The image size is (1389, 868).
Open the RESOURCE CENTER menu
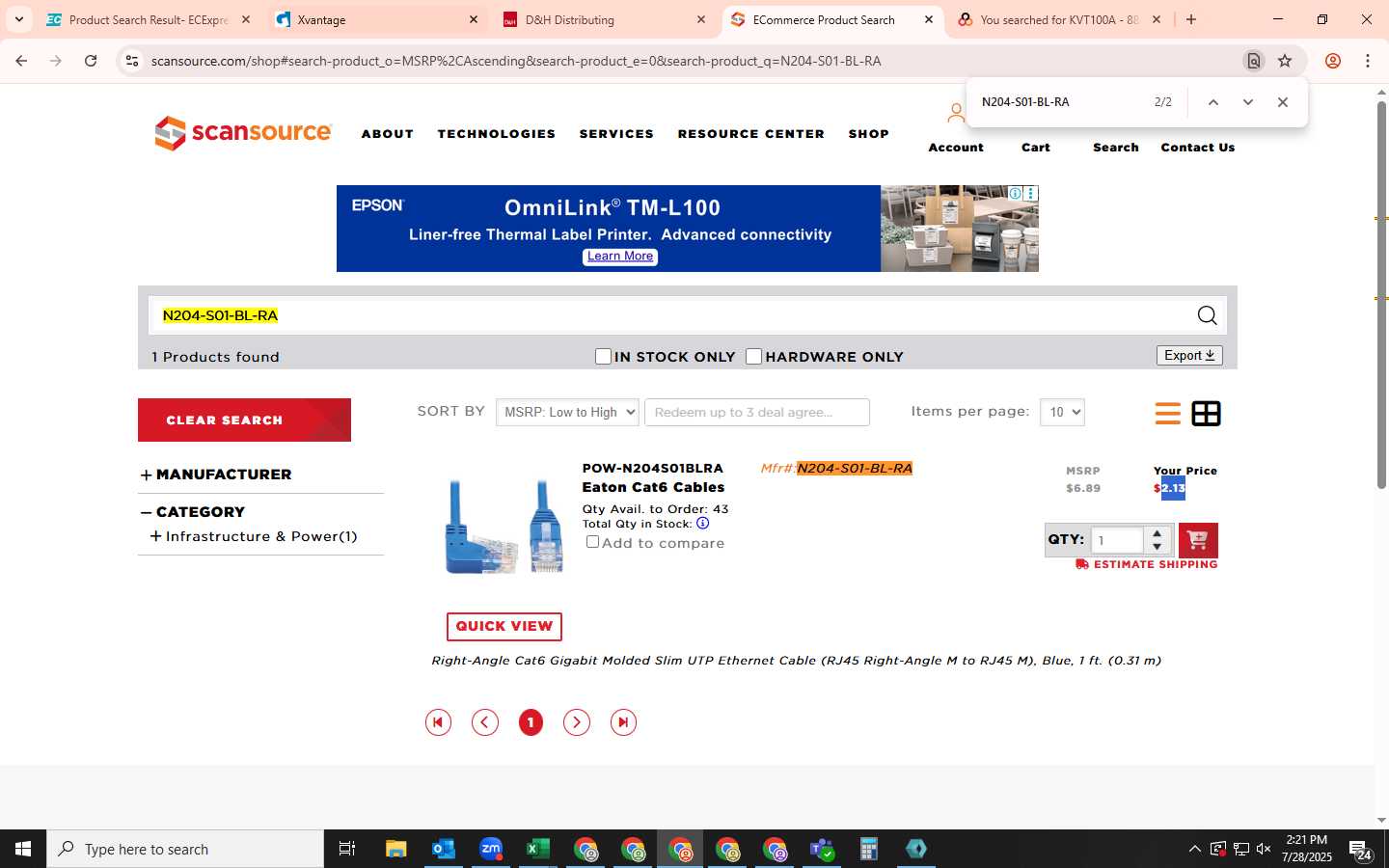pyautogui.click(x=751, y=134)
